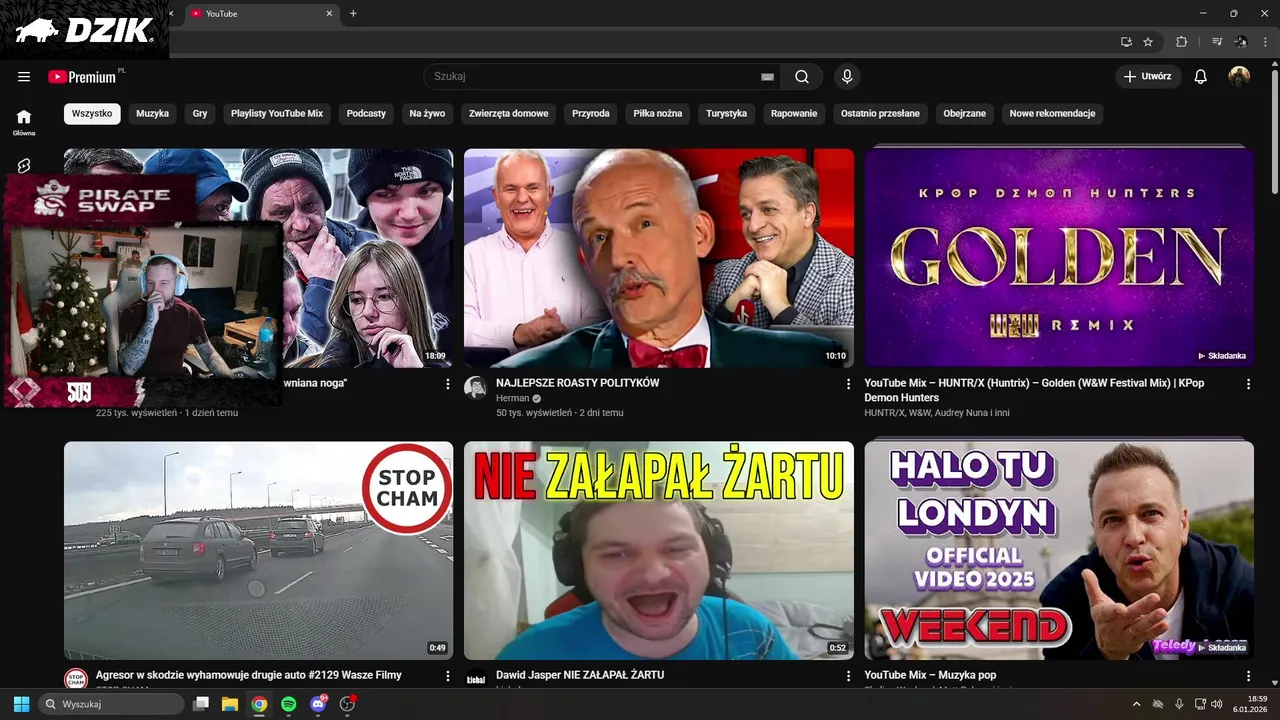Select Zwierzęta domowe filter chip

509,114
